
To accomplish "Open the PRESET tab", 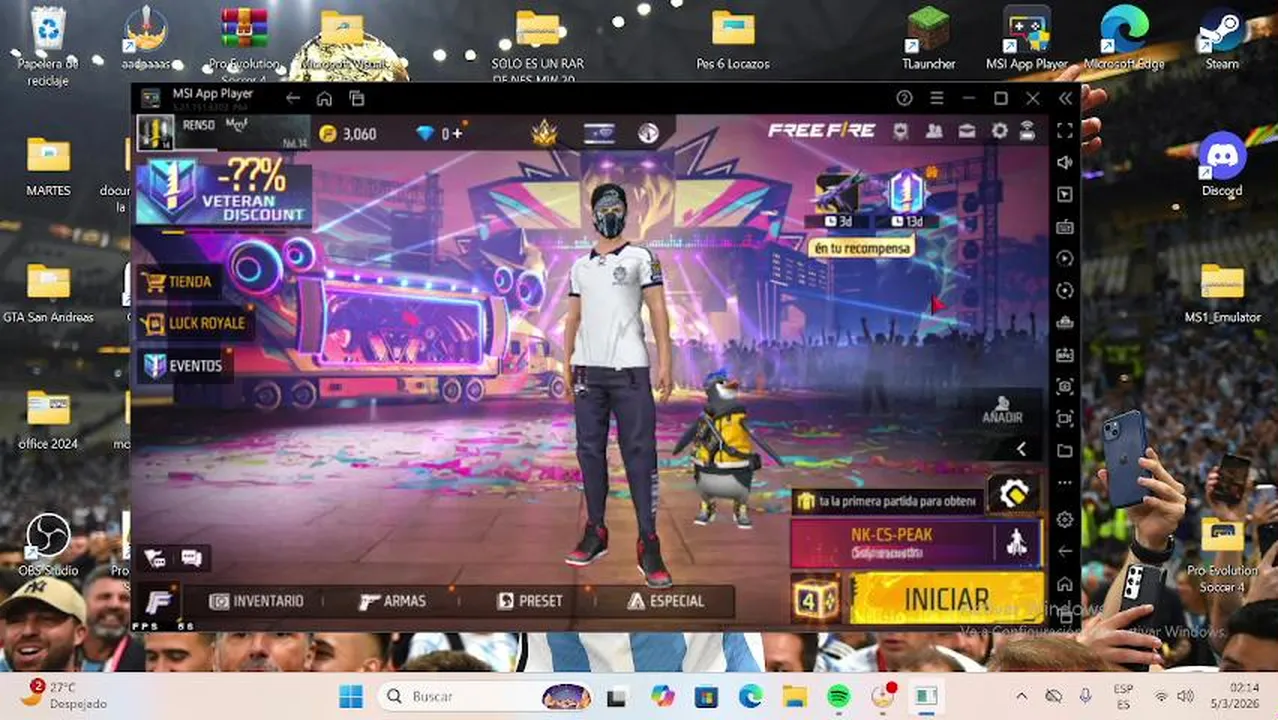I will [x=529, y=601].
